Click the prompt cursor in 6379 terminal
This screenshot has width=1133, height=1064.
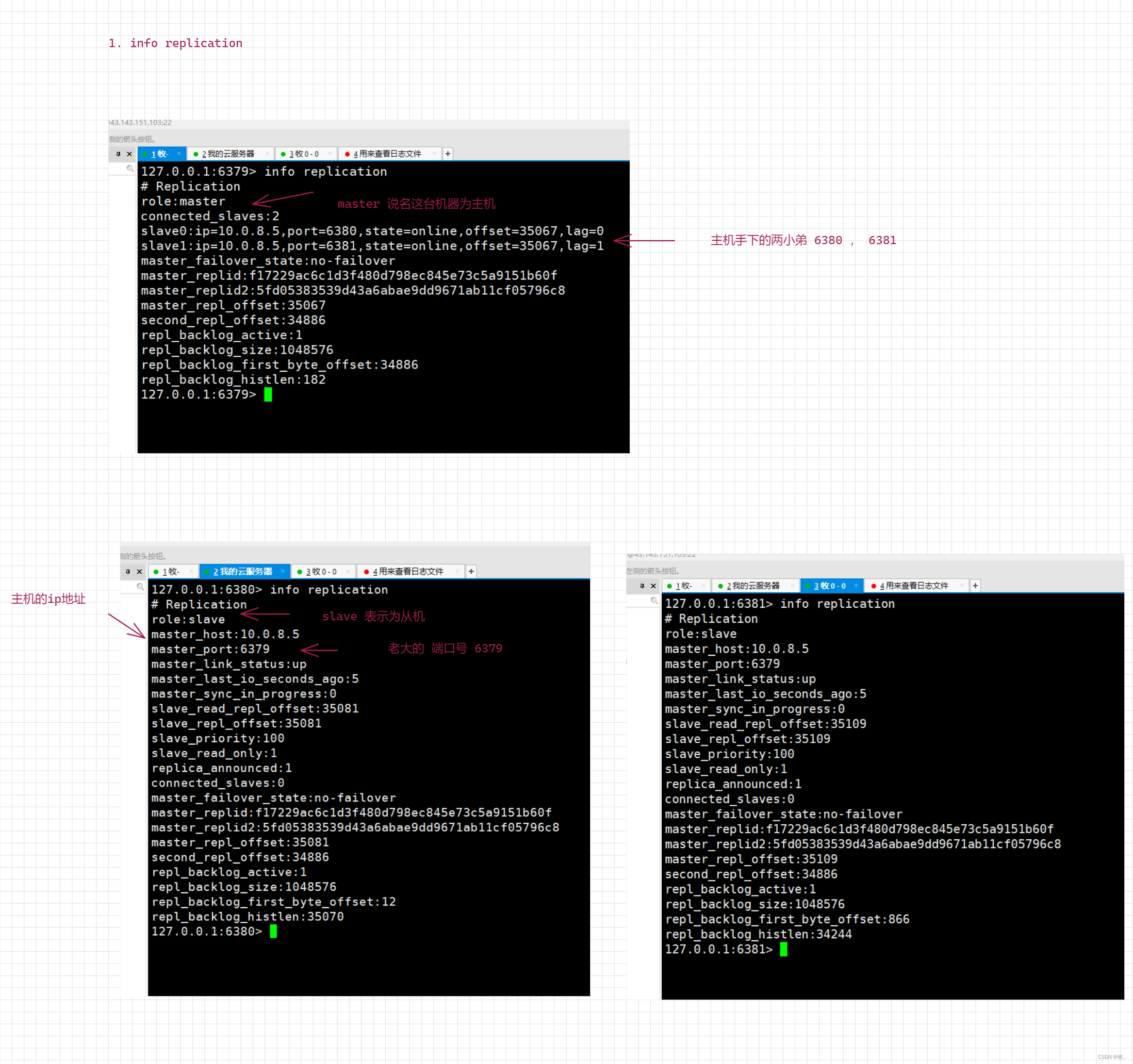pos(268,395)
